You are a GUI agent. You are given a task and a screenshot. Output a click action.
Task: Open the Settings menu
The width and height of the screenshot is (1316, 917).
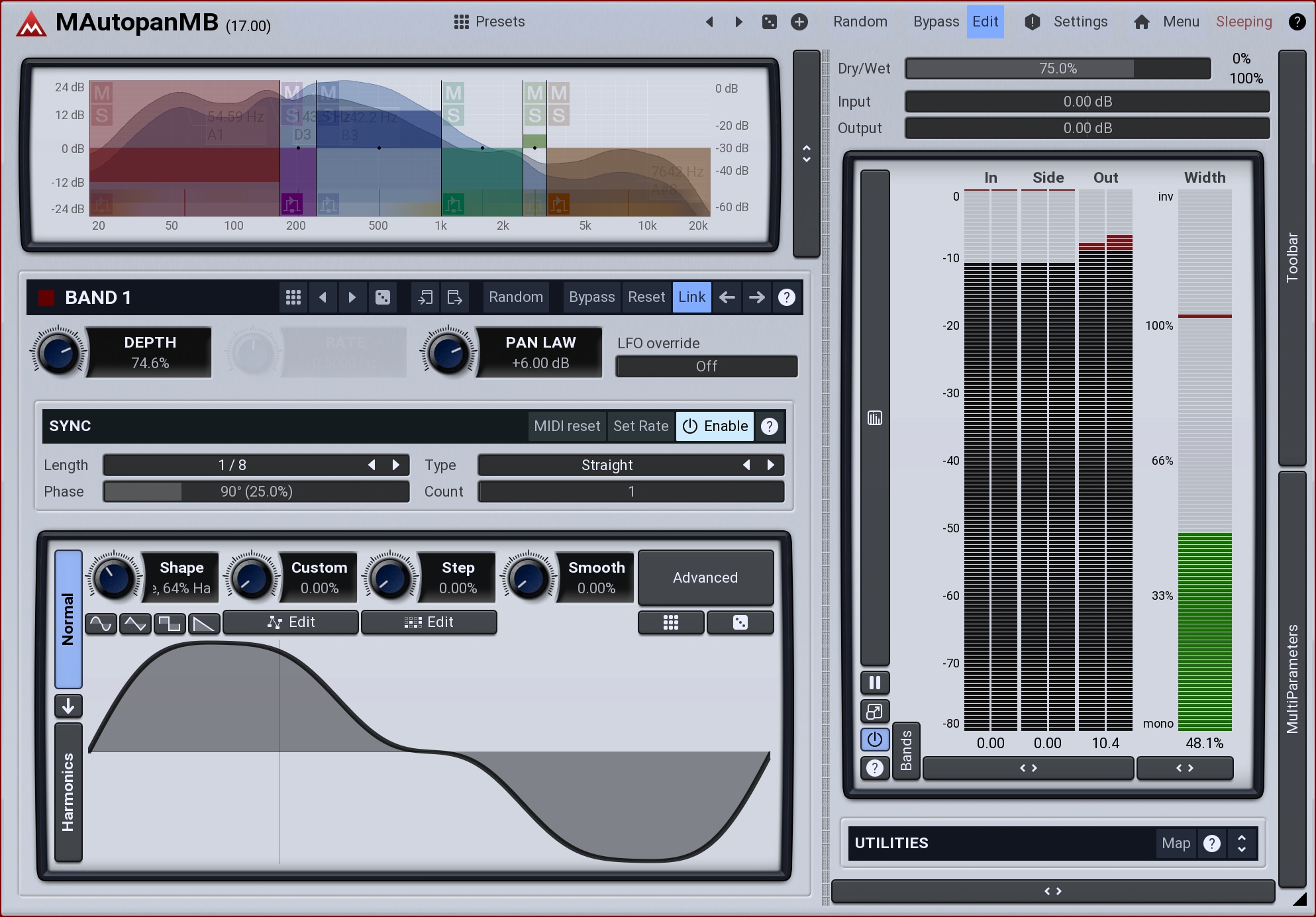(1080, 22)
